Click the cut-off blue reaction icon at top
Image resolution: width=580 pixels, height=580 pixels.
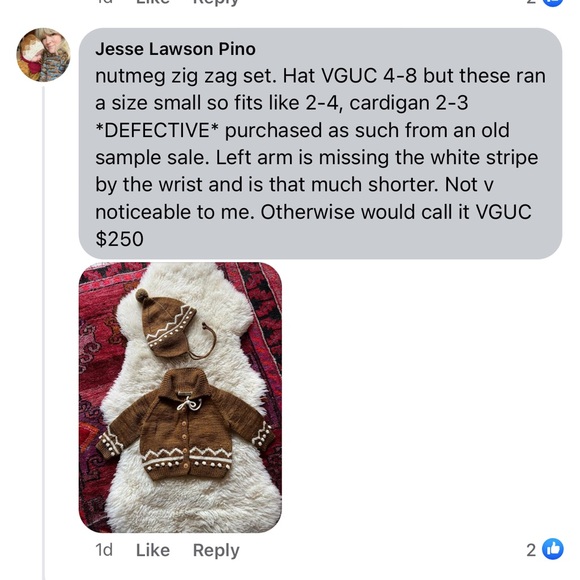553,3
